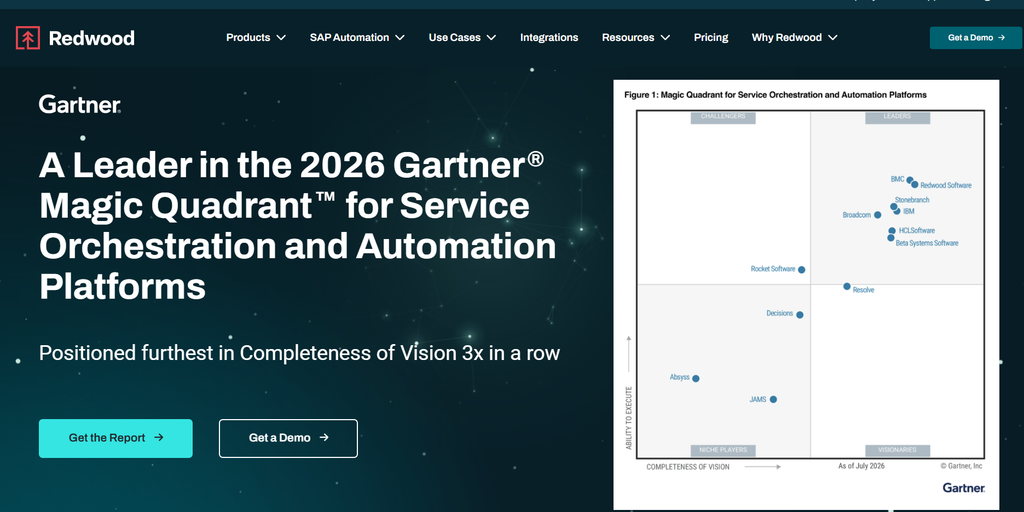1024x512 pixels.
Task: Open the Why Redwood dropdown chevron
Action: click(x=833, y=38)
